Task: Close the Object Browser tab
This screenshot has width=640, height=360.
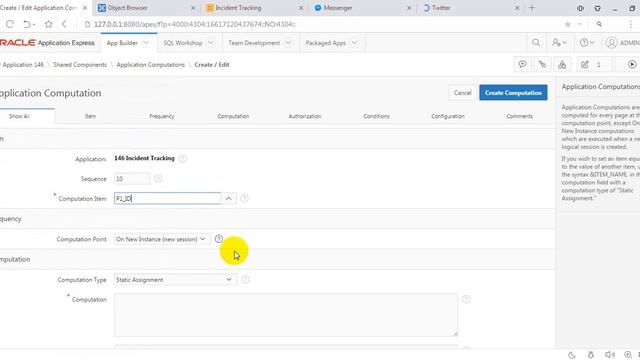Action: [x=193, y=8]
